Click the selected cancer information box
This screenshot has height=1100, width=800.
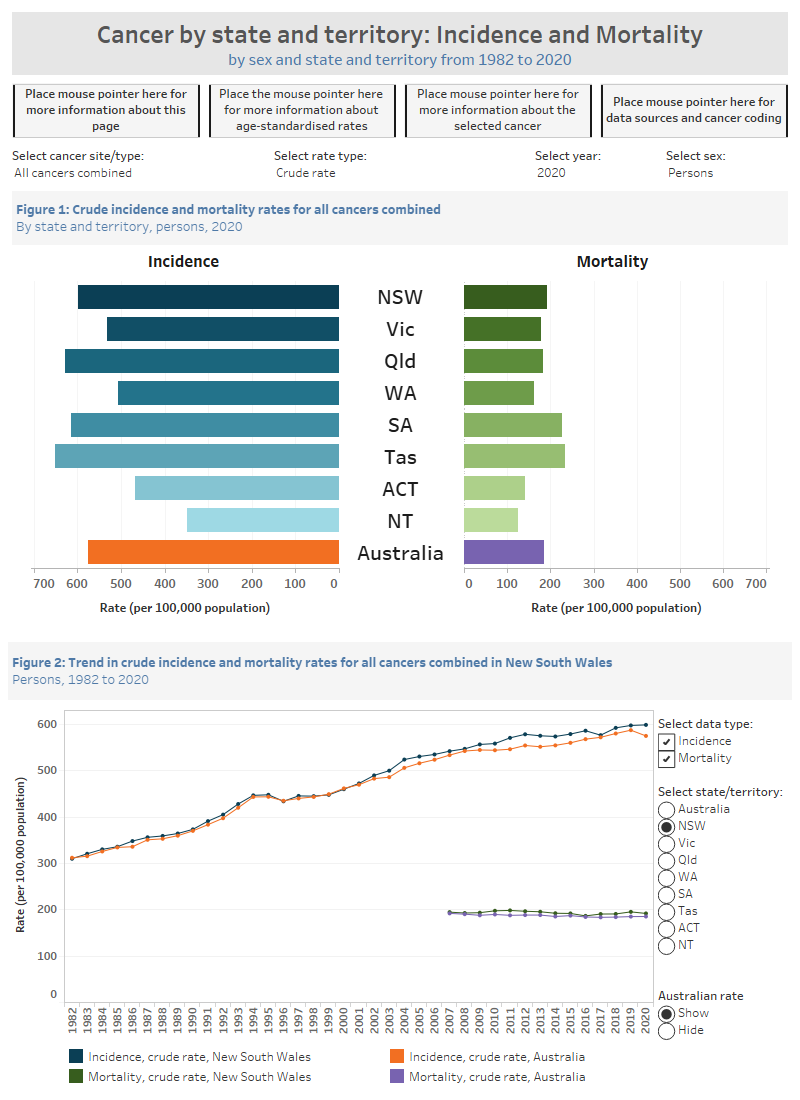(x=498, y=110)
